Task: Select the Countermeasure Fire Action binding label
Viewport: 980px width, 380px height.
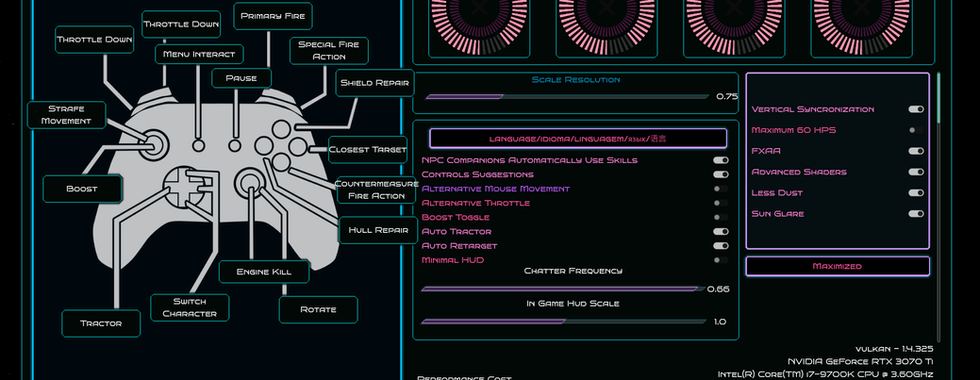Action: pos(376,189)
